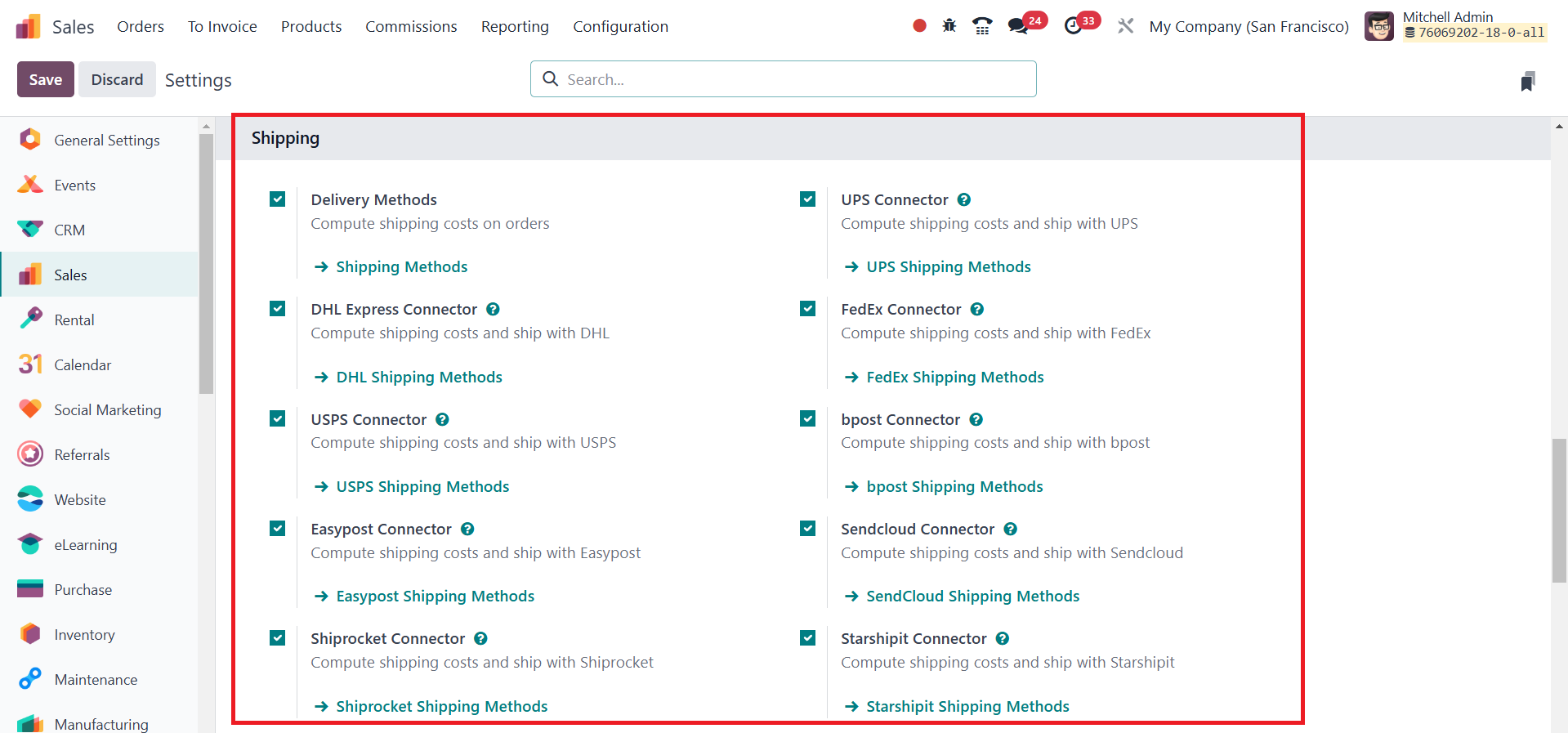The image size is (1568, 733).
Task: Toggle the USPS Connector checkbox
Action: (x=278, y=419)
